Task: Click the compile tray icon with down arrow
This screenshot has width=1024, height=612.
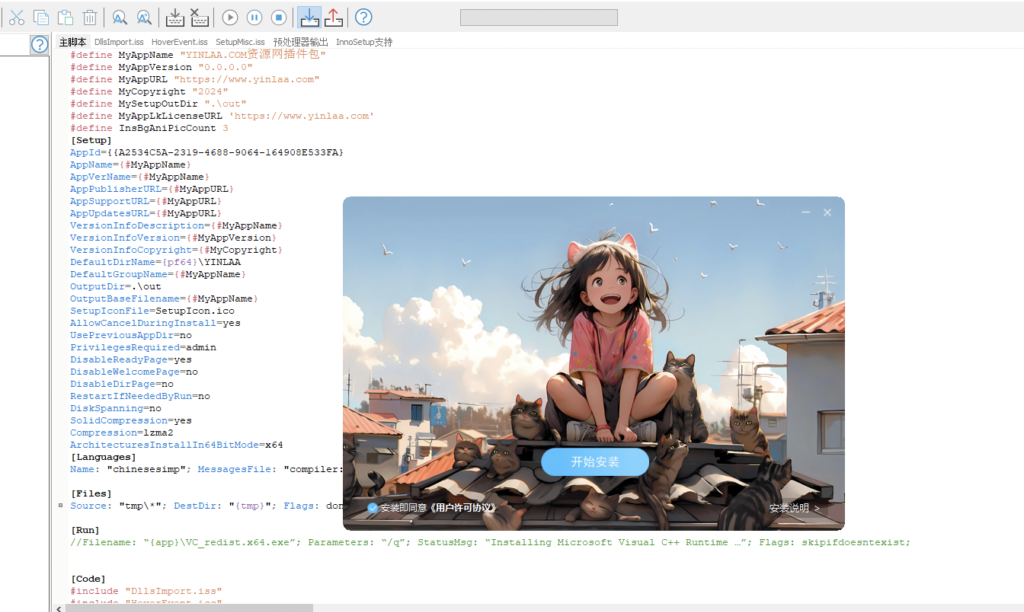Action: coord(174,18)
